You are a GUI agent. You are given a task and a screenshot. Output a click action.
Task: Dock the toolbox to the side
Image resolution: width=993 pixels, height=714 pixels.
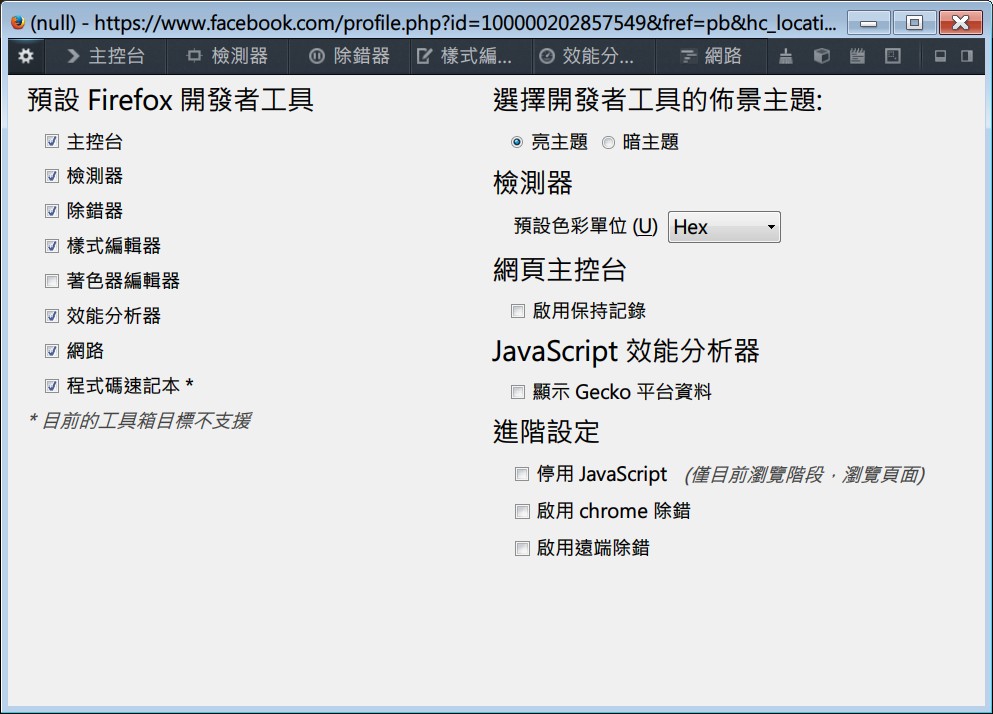click(x=966, y=56)
